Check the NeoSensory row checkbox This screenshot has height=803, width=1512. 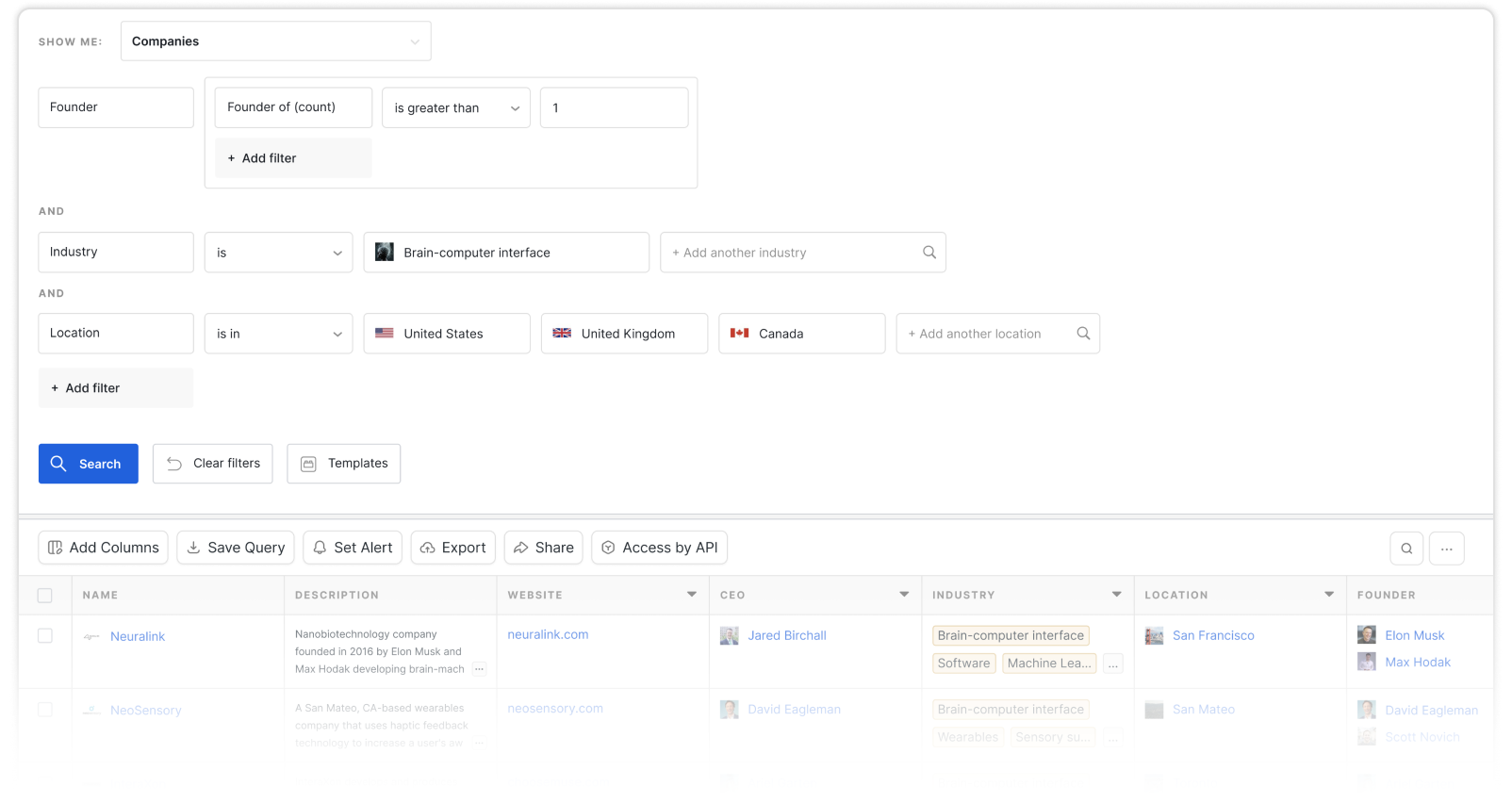[x=45, y=710]
